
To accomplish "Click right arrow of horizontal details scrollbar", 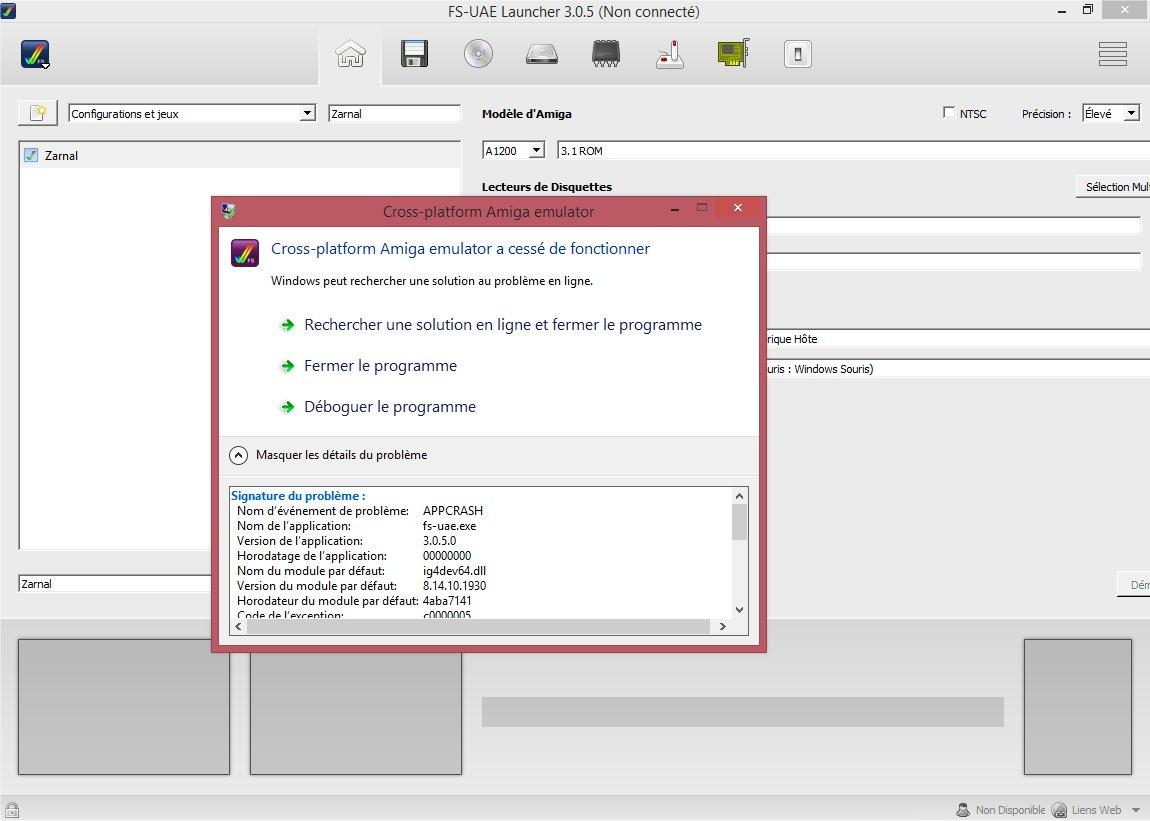I will tap(722, 627).
